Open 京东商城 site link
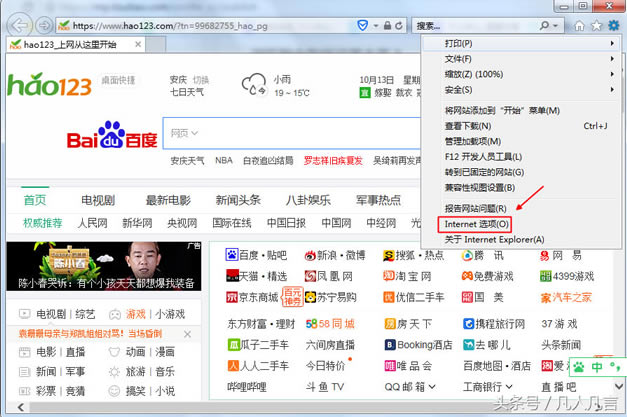This screenshot has width=627, height=417. pos(252,297)
